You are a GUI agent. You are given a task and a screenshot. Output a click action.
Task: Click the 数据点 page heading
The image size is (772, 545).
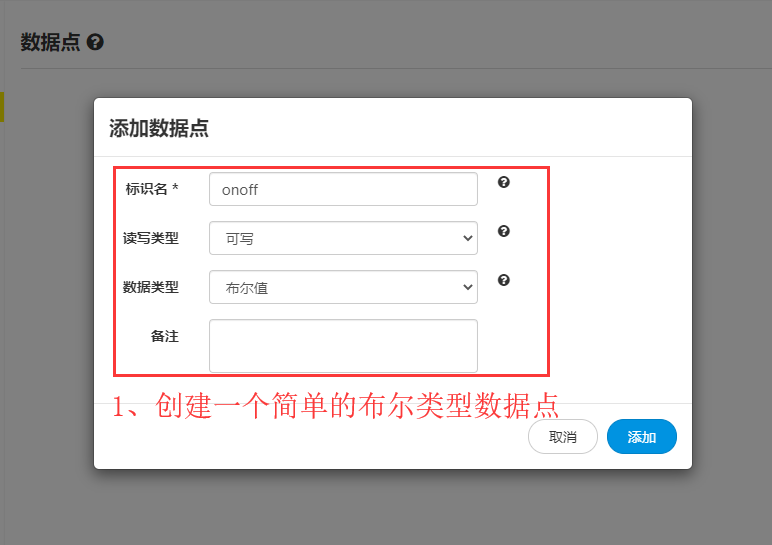(x=50, y=43)
